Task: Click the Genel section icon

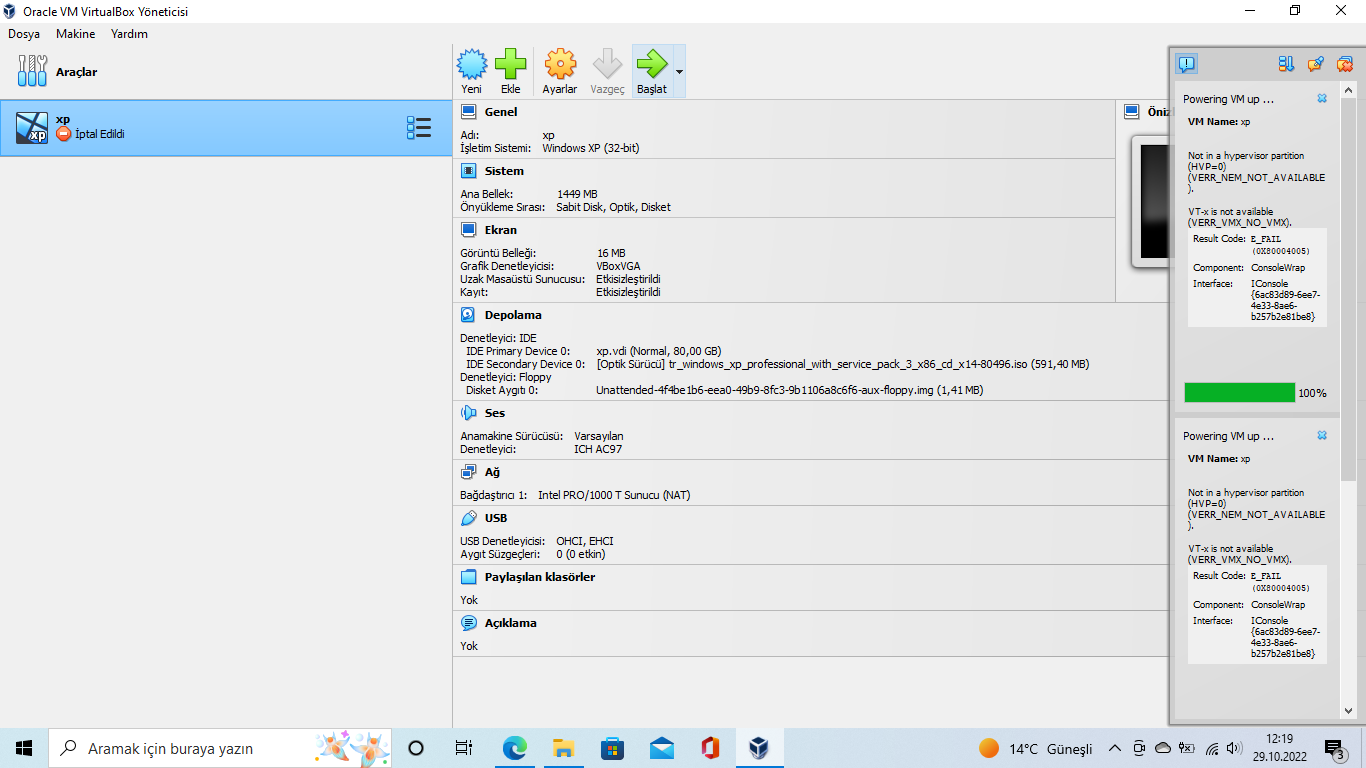Action: (x=469, y=112)
